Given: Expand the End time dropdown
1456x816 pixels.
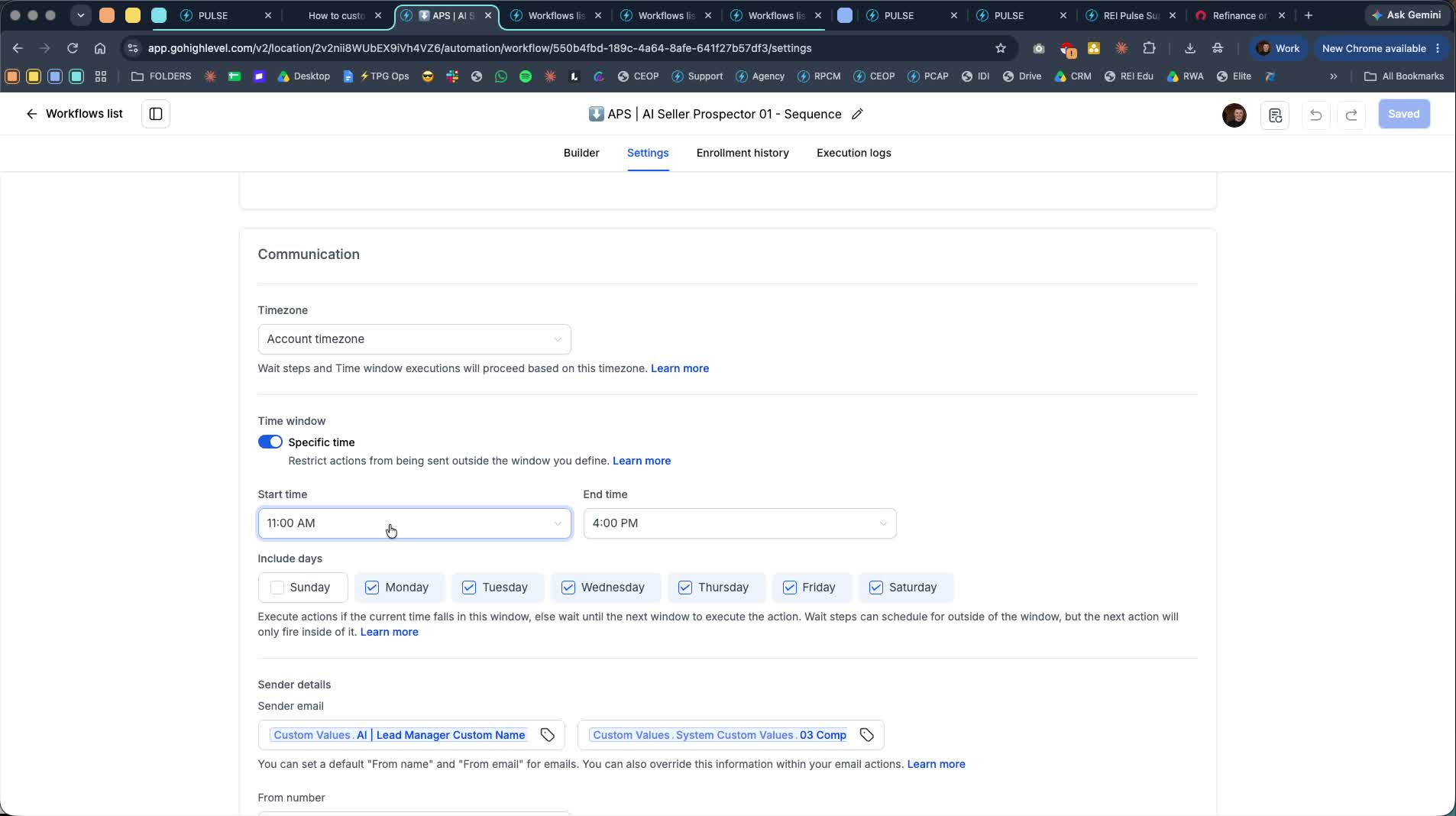Looking at the screenshot, I should 740,523.
